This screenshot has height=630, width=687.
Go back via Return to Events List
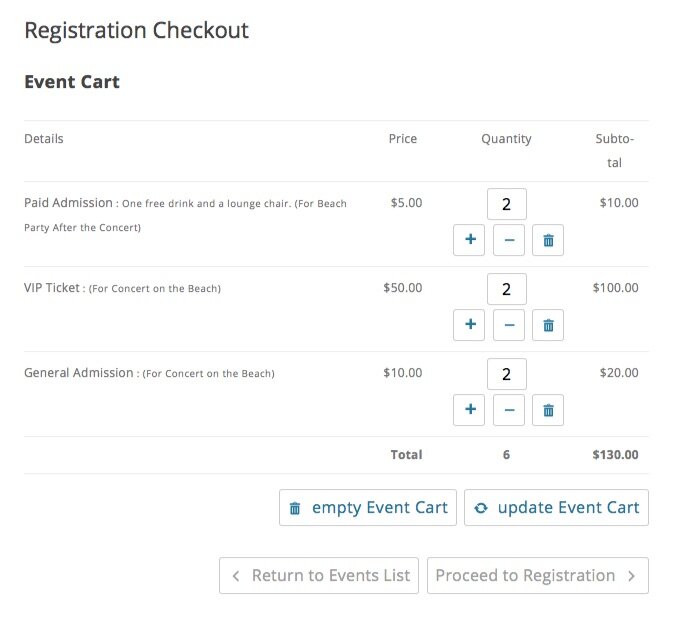point(319,576)
